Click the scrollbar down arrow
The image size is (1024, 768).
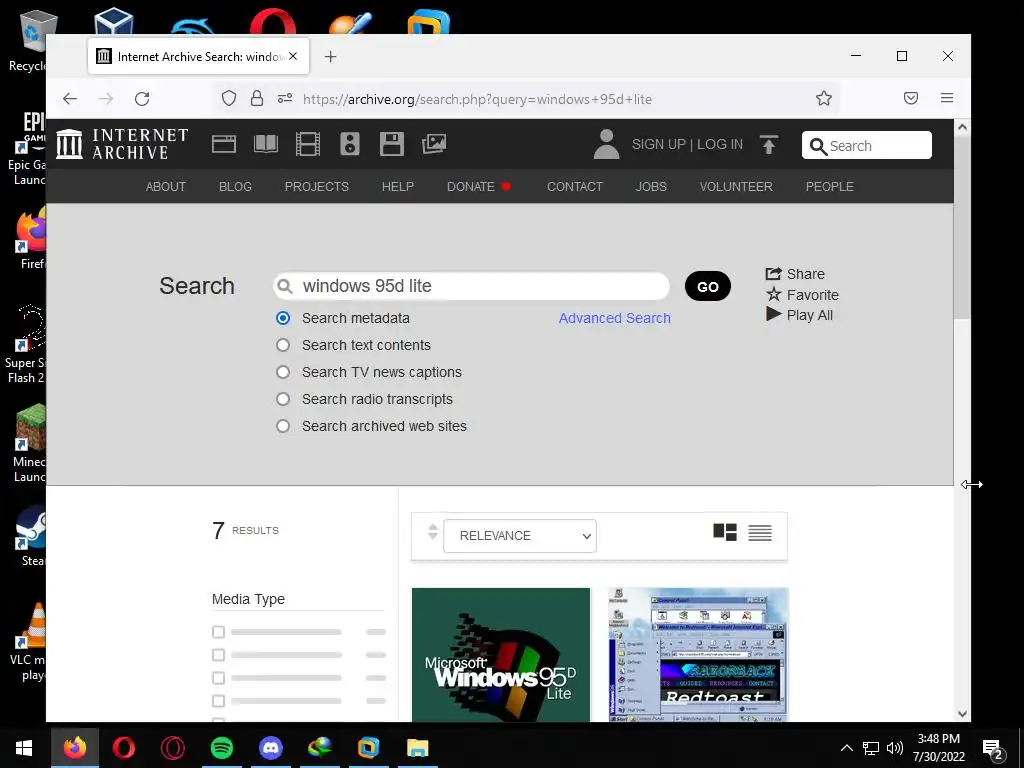[x=962, y=714]
